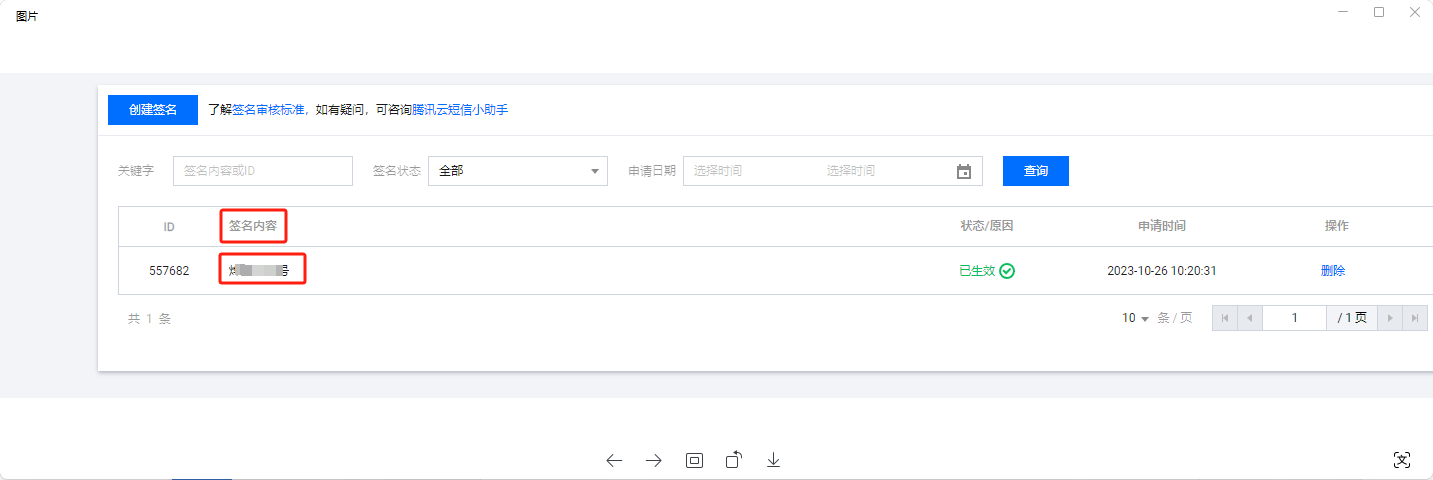The image size is (1433, 480).
Task: Click 删除 for signature ID 557682
Action: tap(1333, 271)
